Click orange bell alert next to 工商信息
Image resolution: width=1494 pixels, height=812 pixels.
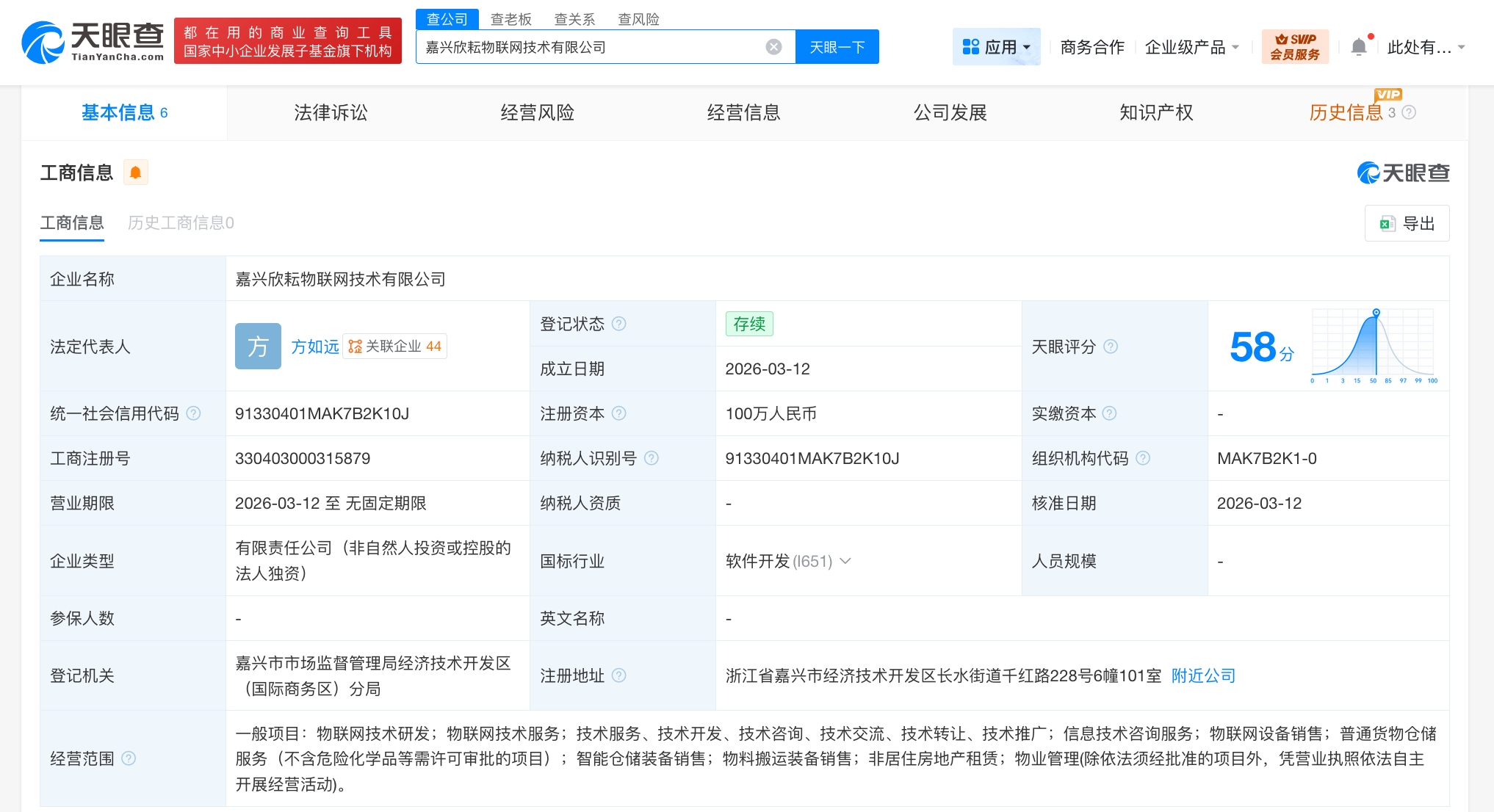click(135, 173)
